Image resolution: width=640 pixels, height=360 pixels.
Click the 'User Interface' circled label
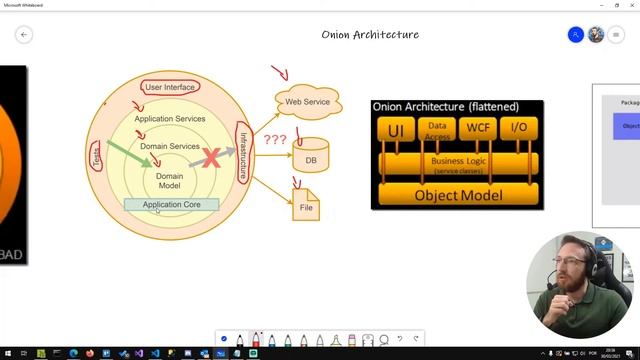[170, 87]
